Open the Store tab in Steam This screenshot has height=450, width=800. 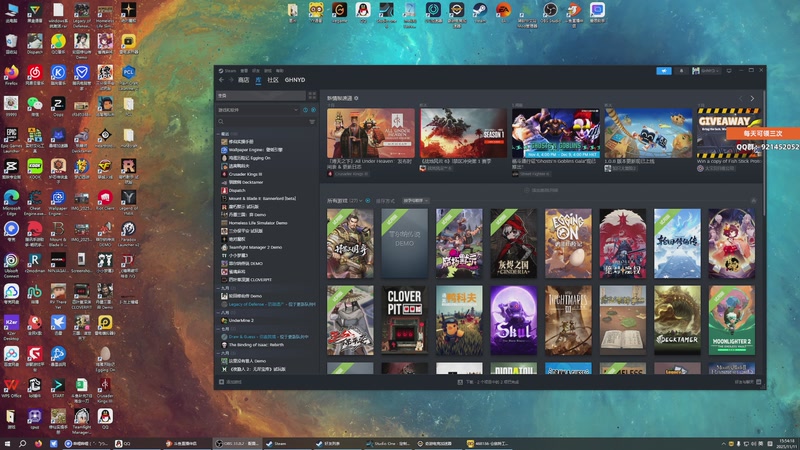tap(242, 80)
